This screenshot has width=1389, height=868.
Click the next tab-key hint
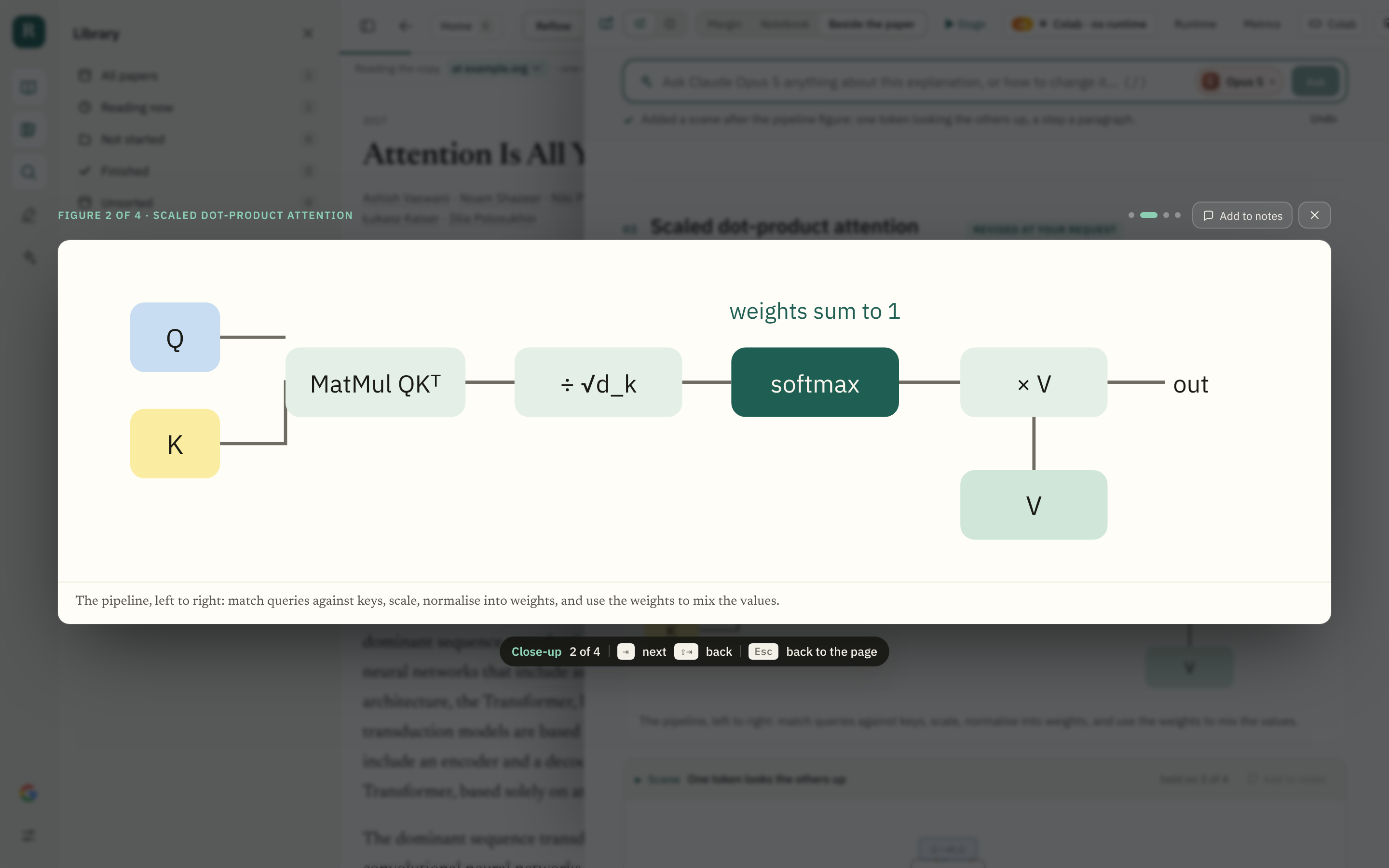point(626,651)
